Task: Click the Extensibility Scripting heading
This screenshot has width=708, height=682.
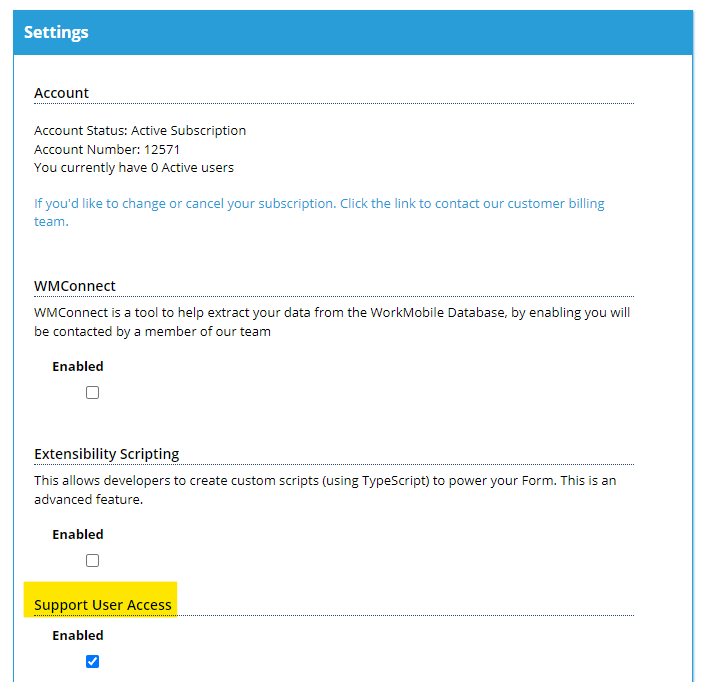Action: tap(107, 454)
